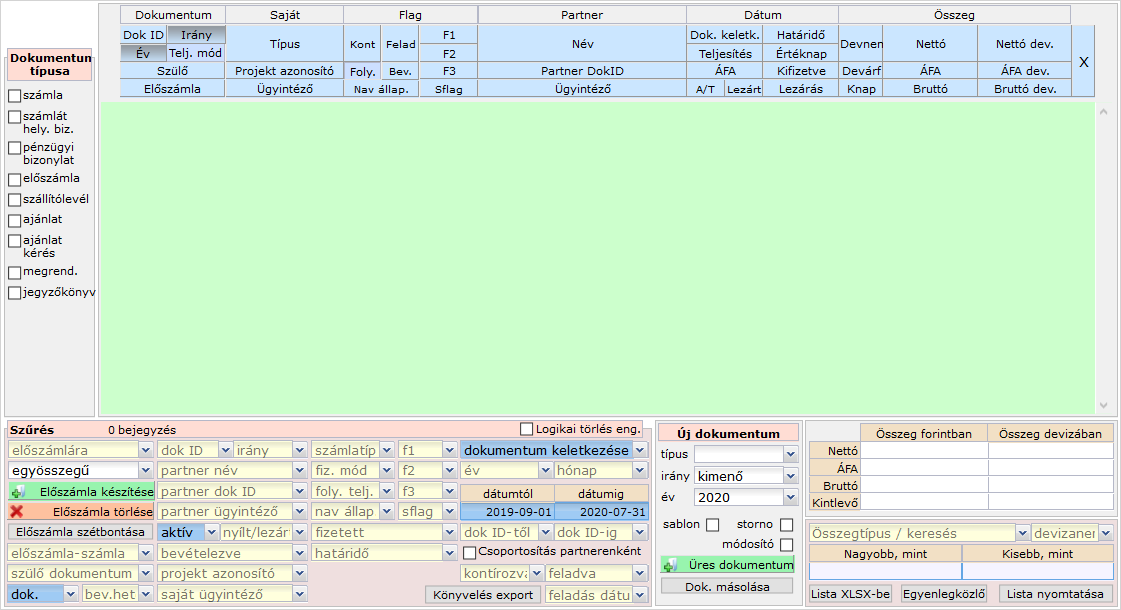Open the partner név filter dropdown
The height and width of the screenshot is (610, 1121).
point(298,471)
